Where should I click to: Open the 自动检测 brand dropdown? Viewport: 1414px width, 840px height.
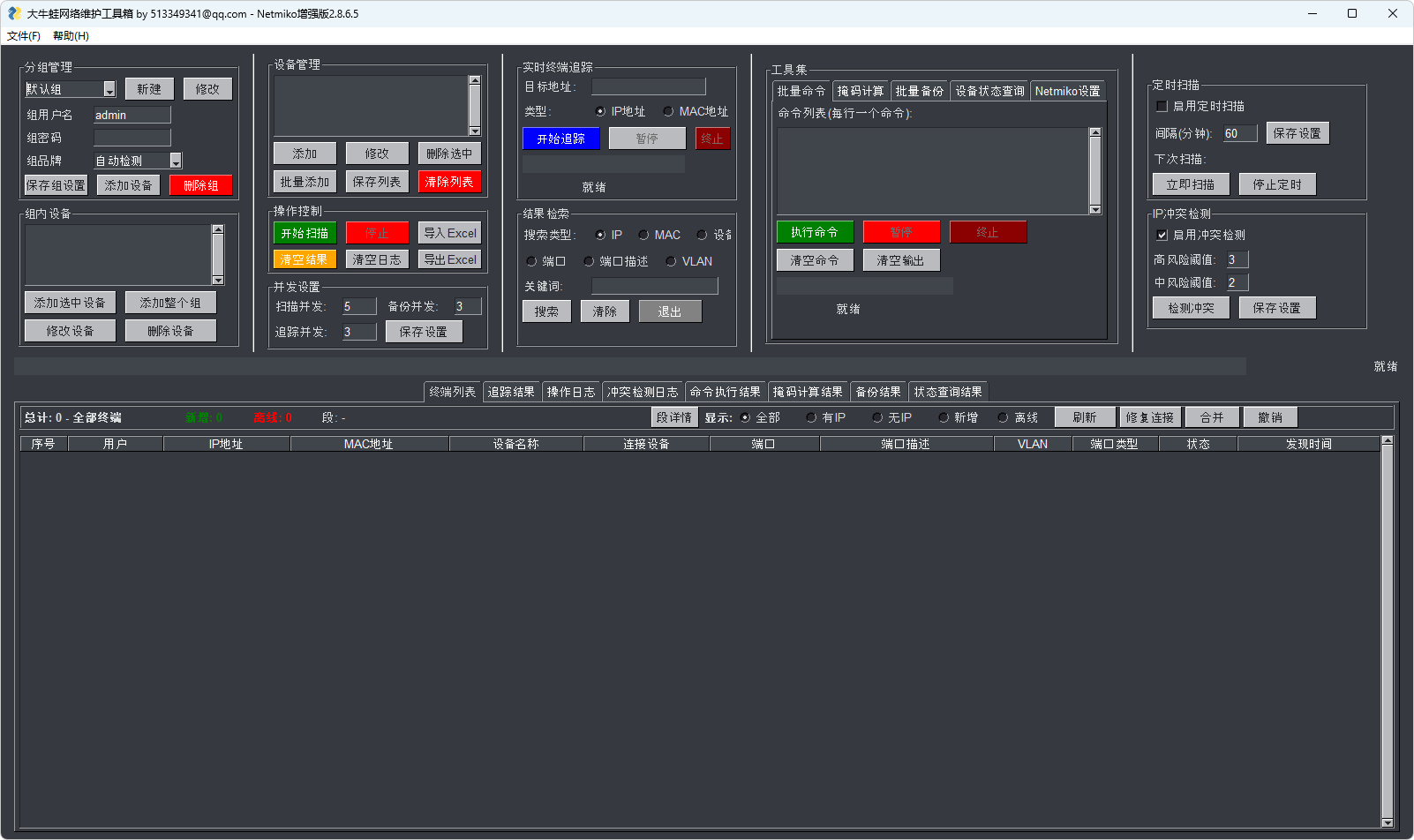coord(175,160)
